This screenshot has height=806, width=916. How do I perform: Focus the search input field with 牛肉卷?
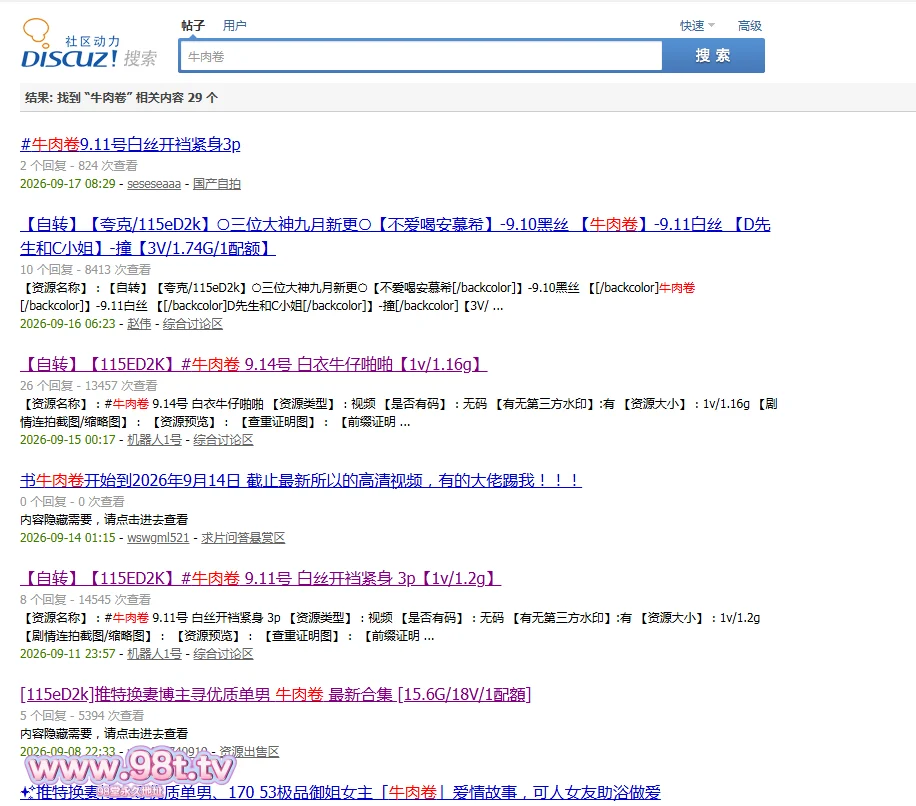421,56
